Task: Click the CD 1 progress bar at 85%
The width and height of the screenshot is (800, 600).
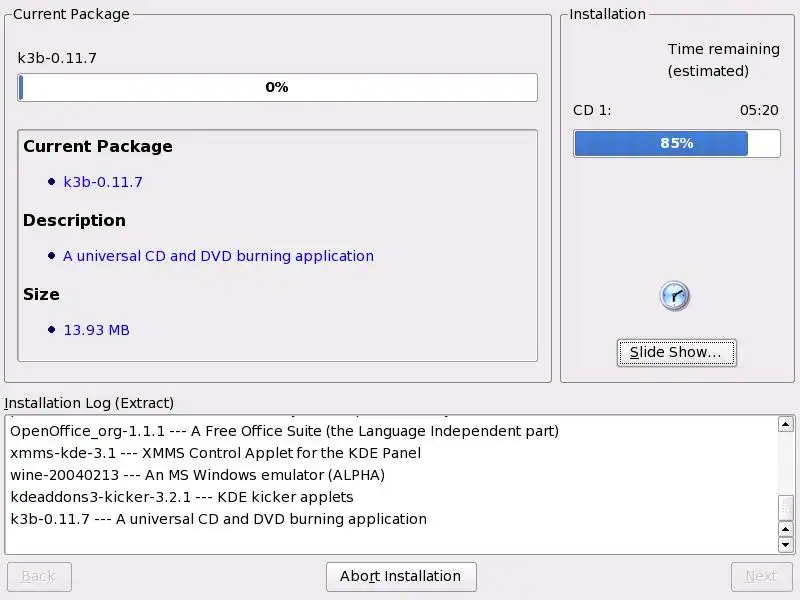Action: click(x=676, y=143)
